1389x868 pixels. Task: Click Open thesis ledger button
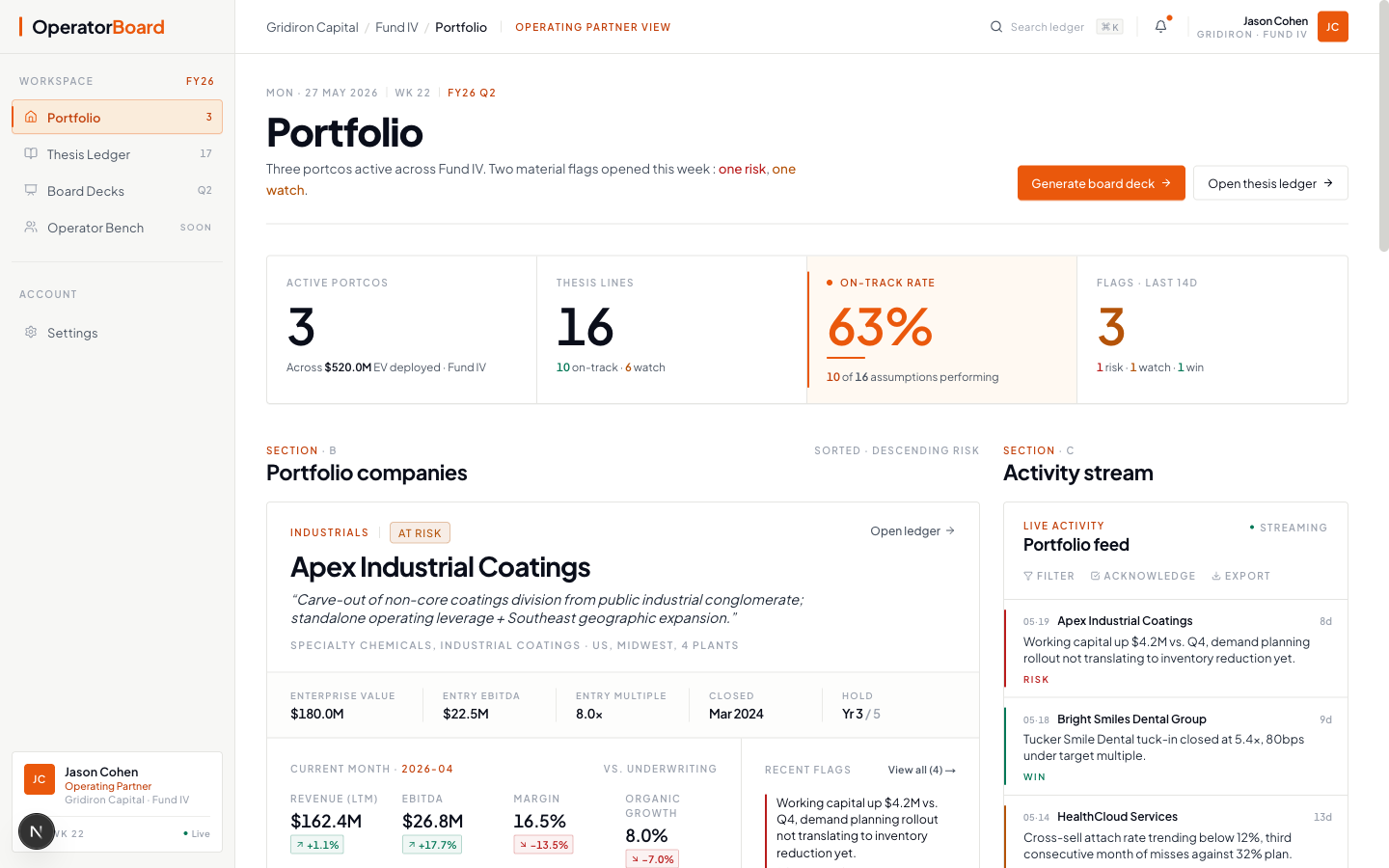click(x=1270, y=183)
